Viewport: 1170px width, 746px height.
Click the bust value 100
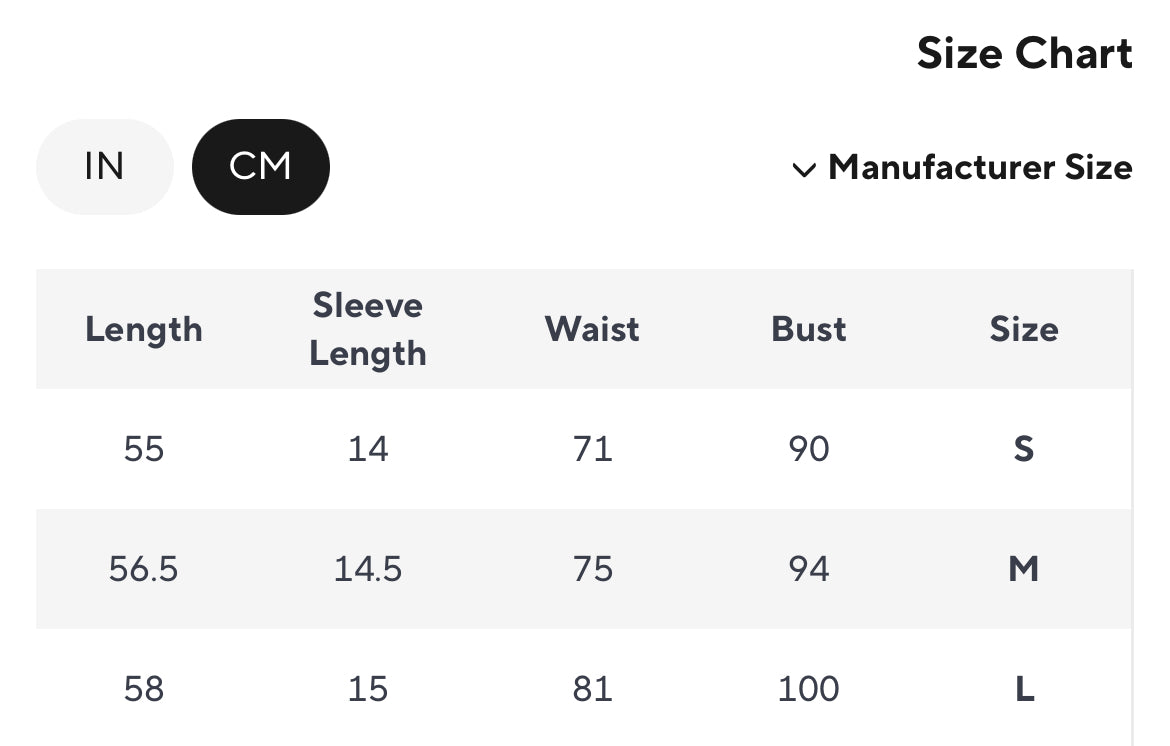808,689
